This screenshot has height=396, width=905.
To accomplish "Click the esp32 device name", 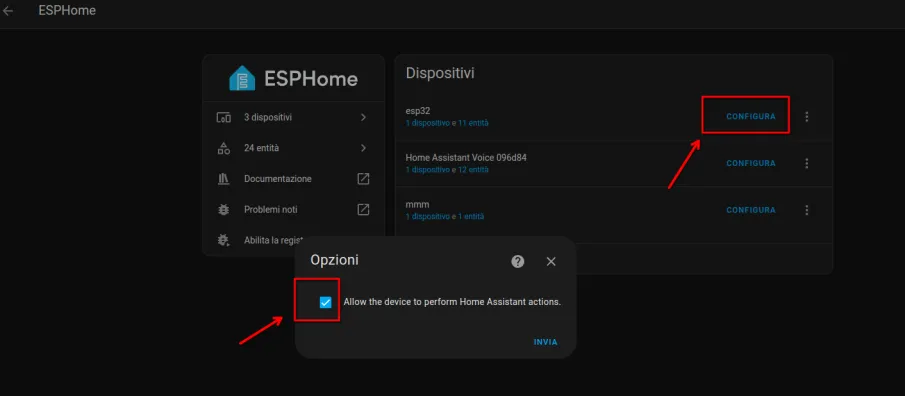I will [x=418, y=111].
